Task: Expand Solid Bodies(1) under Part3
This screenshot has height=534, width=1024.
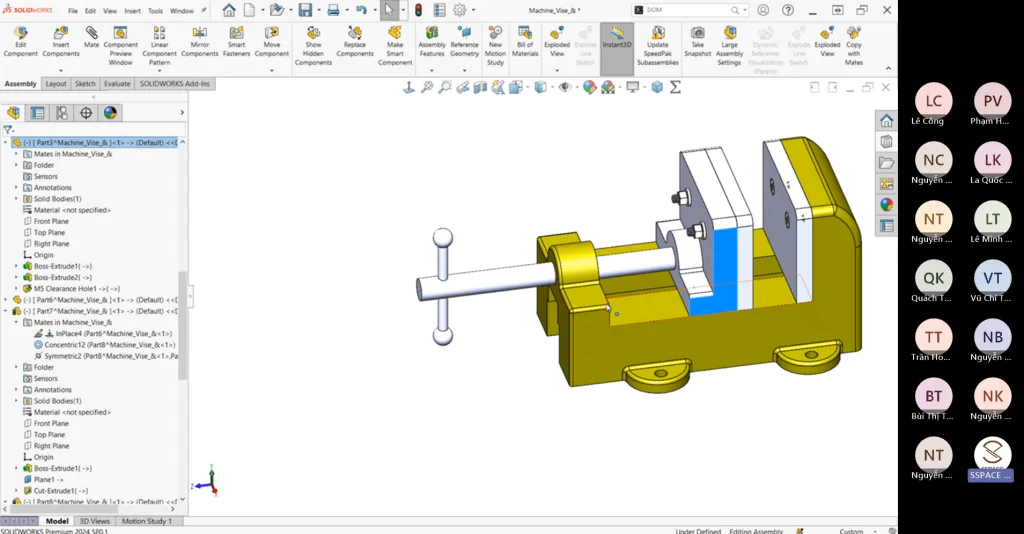Action: (x=16, y=198)
